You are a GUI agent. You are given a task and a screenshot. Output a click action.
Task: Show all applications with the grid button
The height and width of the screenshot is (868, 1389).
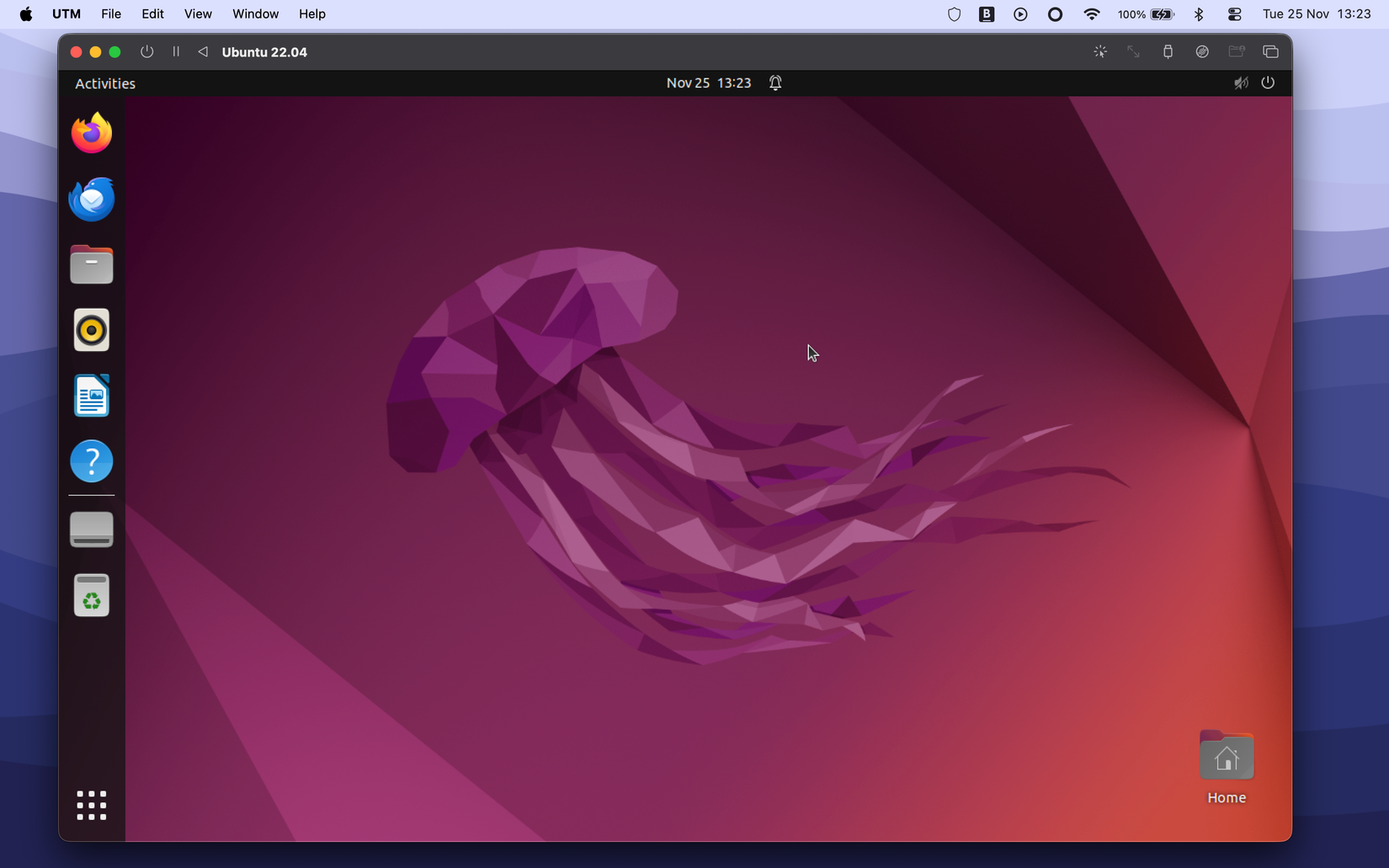(91, 805)
